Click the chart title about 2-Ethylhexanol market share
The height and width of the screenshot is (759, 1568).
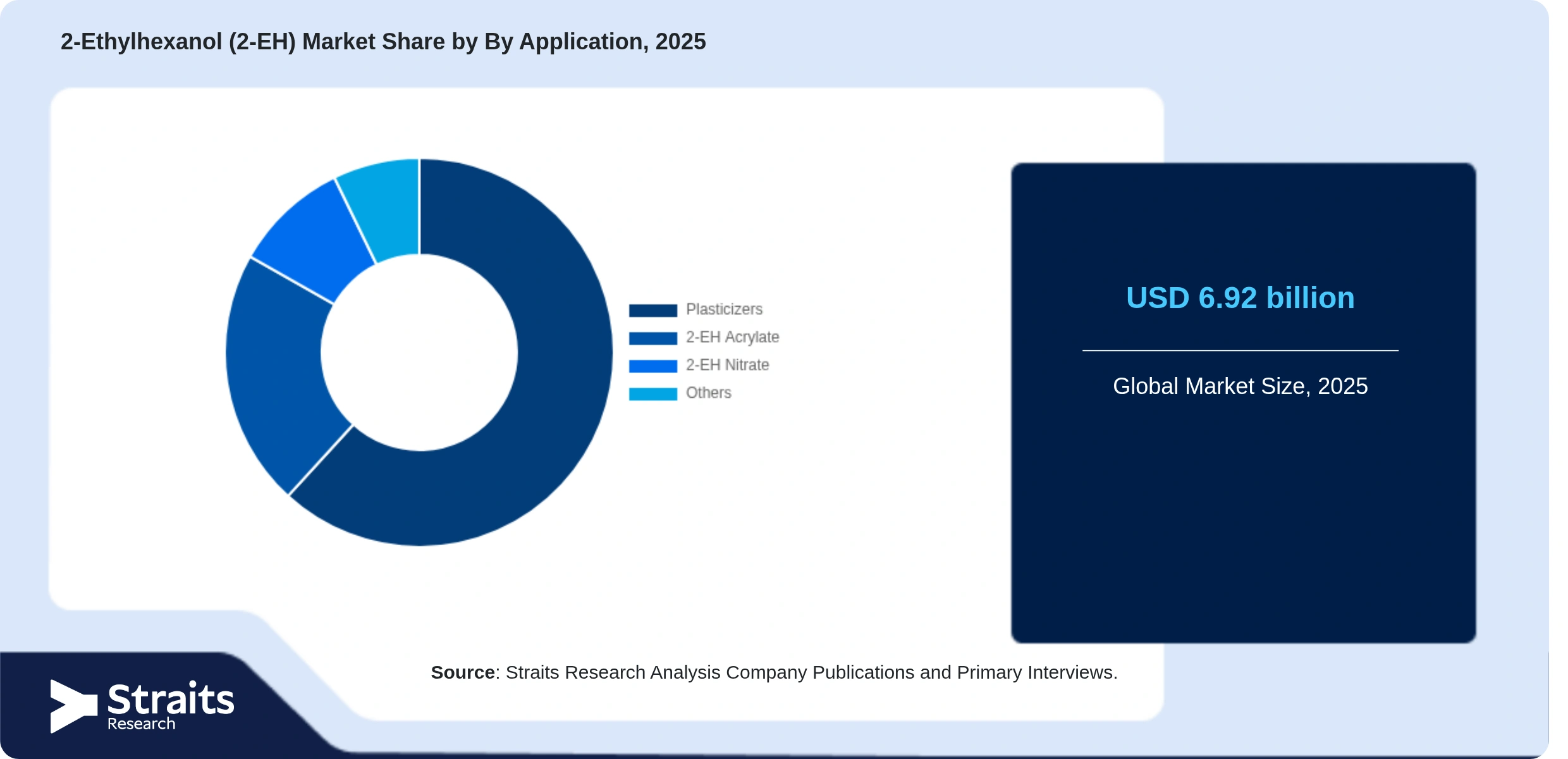click(383, 42)
